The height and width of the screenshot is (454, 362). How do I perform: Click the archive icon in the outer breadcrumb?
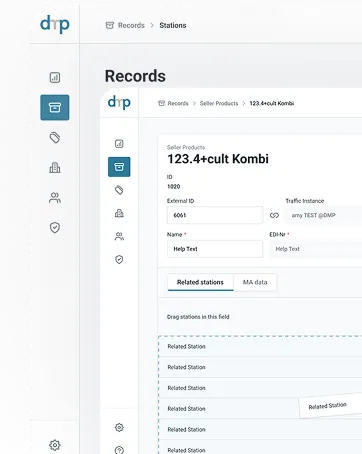110,25
